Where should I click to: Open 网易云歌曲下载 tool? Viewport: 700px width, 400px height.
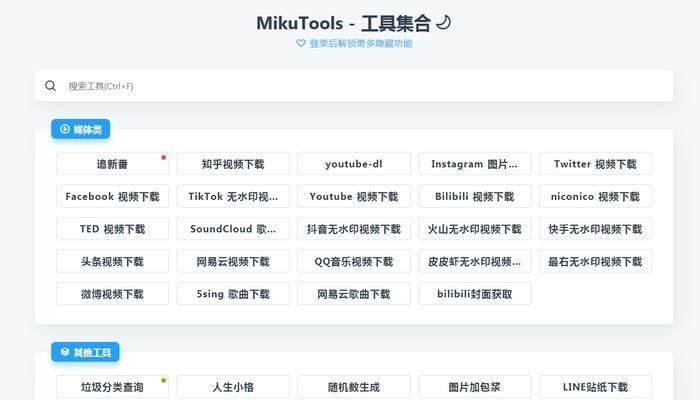coord(354,294)
